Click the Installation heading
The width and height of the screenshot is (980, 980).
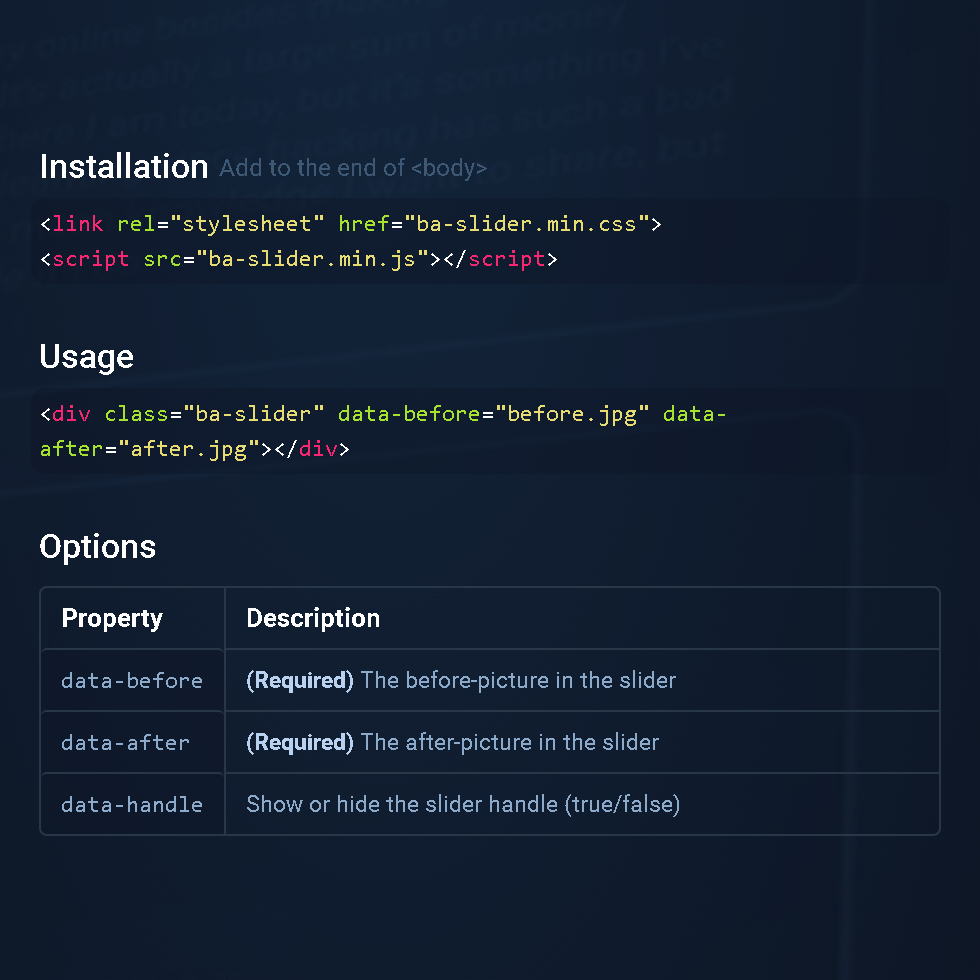tap(124, 166)
